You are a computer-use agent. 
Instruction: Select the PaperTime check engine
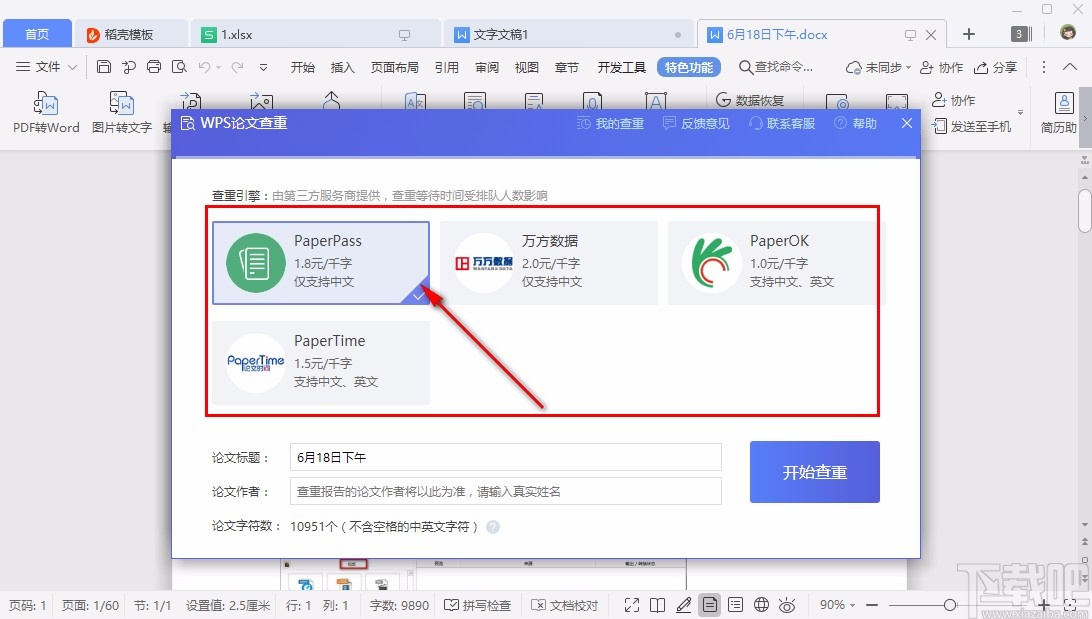320,362
